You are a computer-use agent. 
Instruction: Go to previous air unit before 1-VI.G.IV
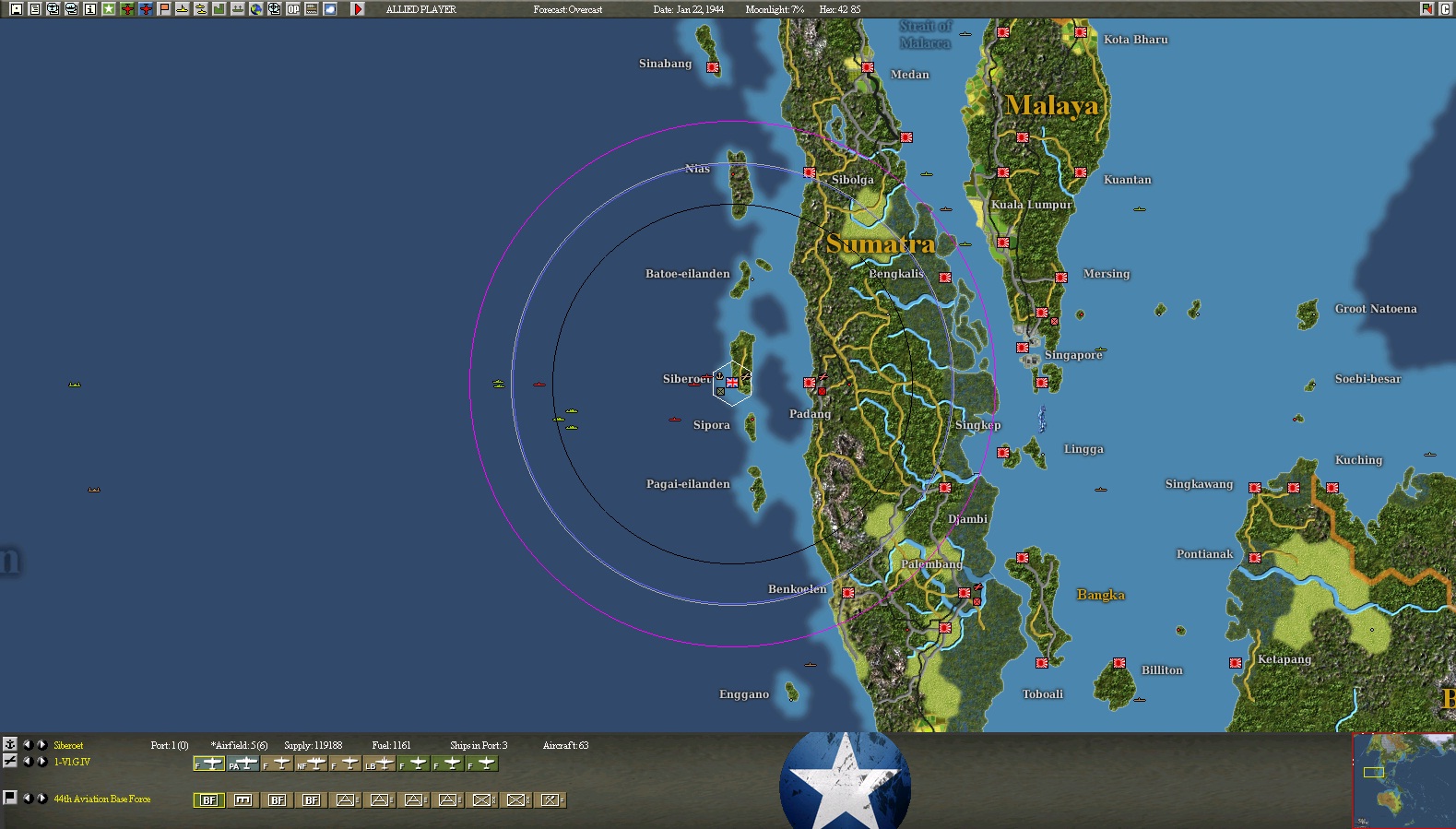tap(27, 761)
